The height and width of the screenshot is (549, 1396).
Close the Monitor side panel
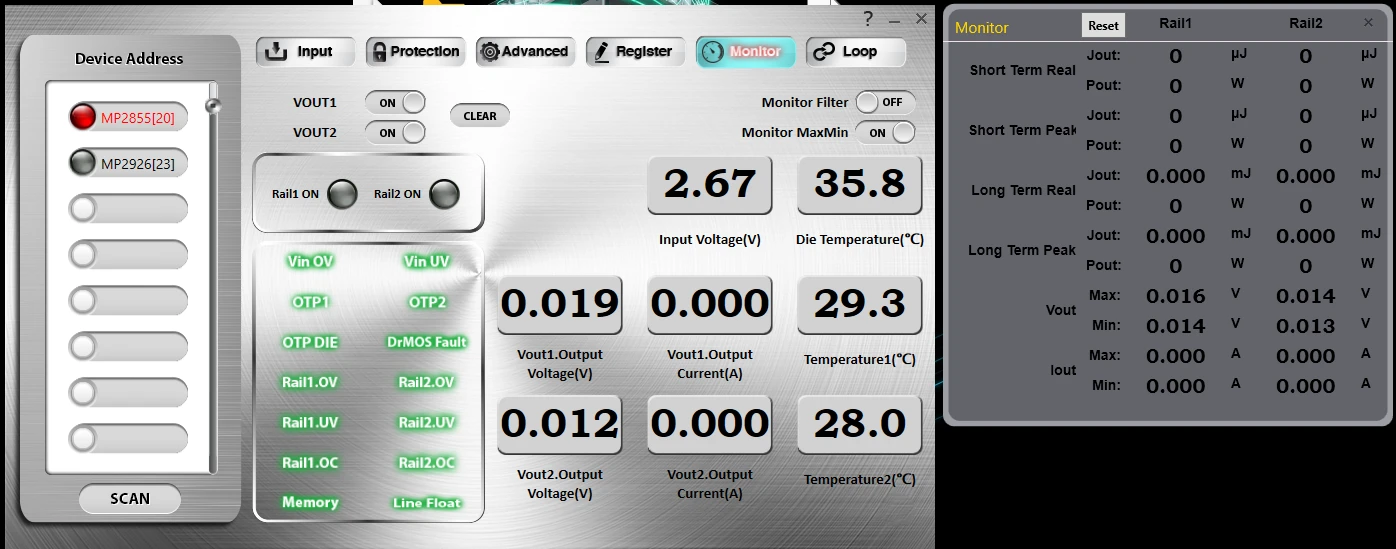coord(1368,22)
